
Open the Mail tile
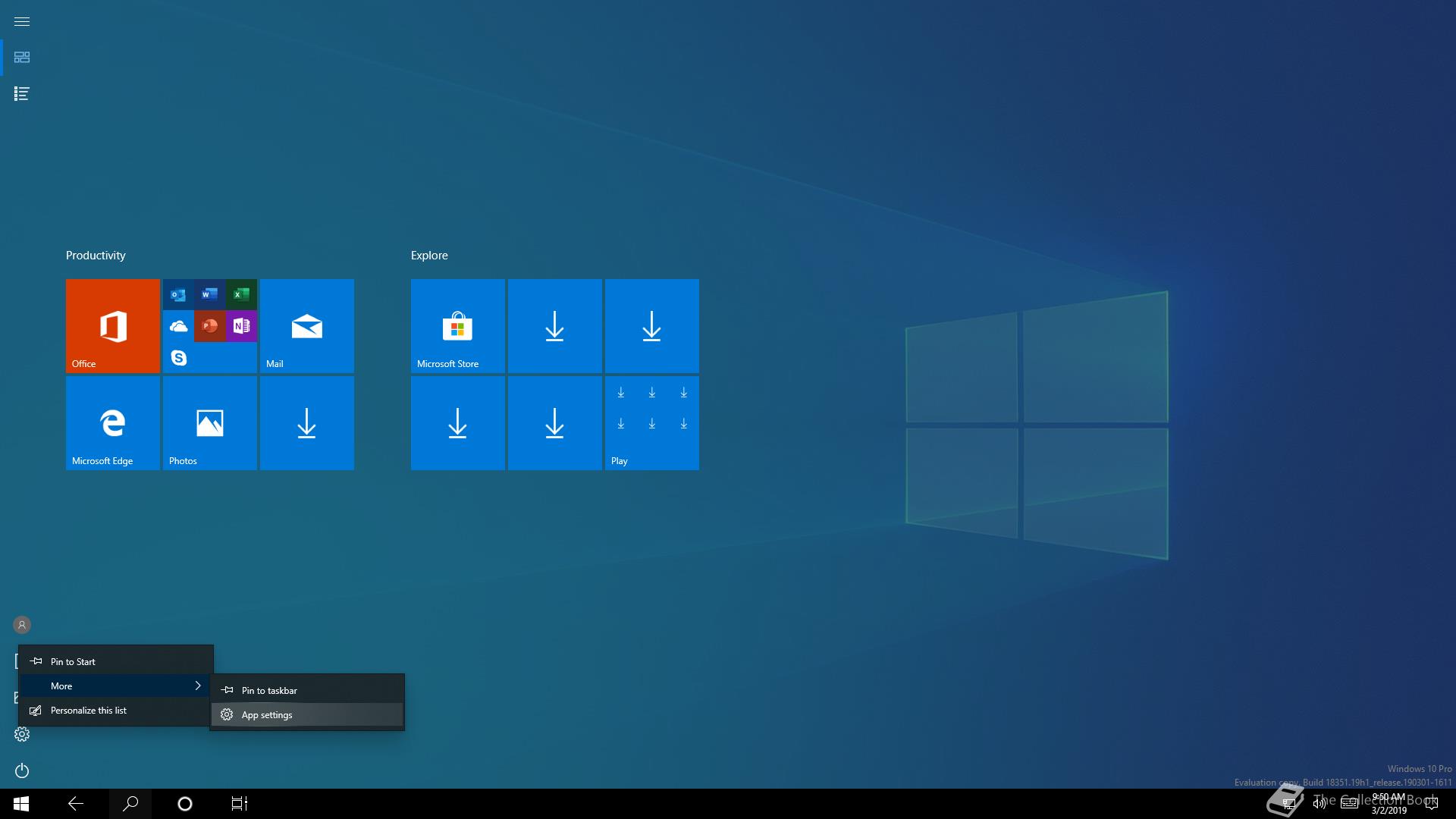click(307, 326)
